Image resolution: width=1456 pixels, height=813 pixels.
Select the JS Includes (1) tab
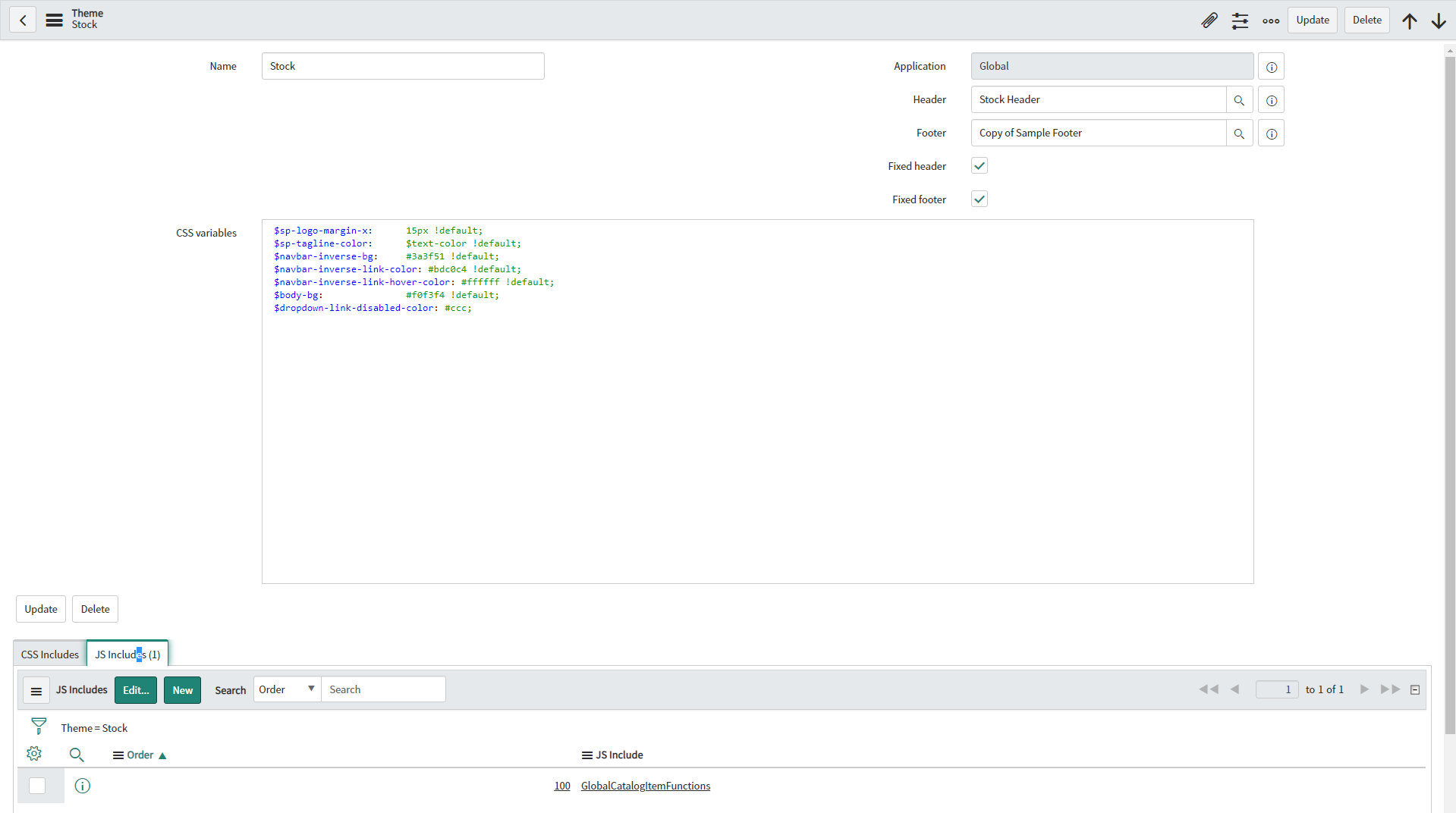coord(127,654)
